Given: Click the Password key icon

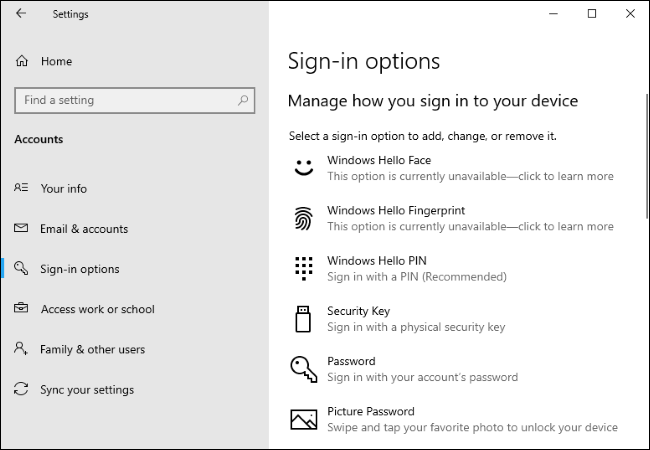Looking at the screenshot, I should [x=303, y=369].
